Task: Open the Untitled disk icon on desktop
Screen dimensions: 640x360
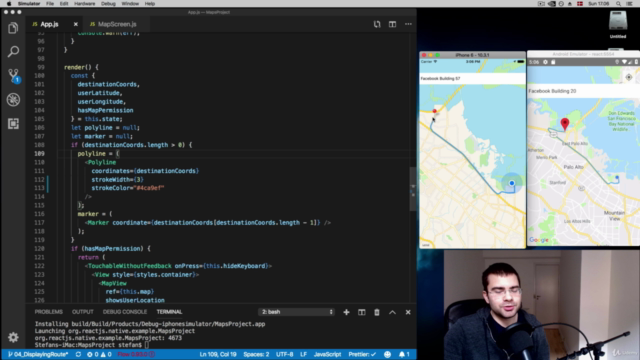Action: tap(618, 24)
